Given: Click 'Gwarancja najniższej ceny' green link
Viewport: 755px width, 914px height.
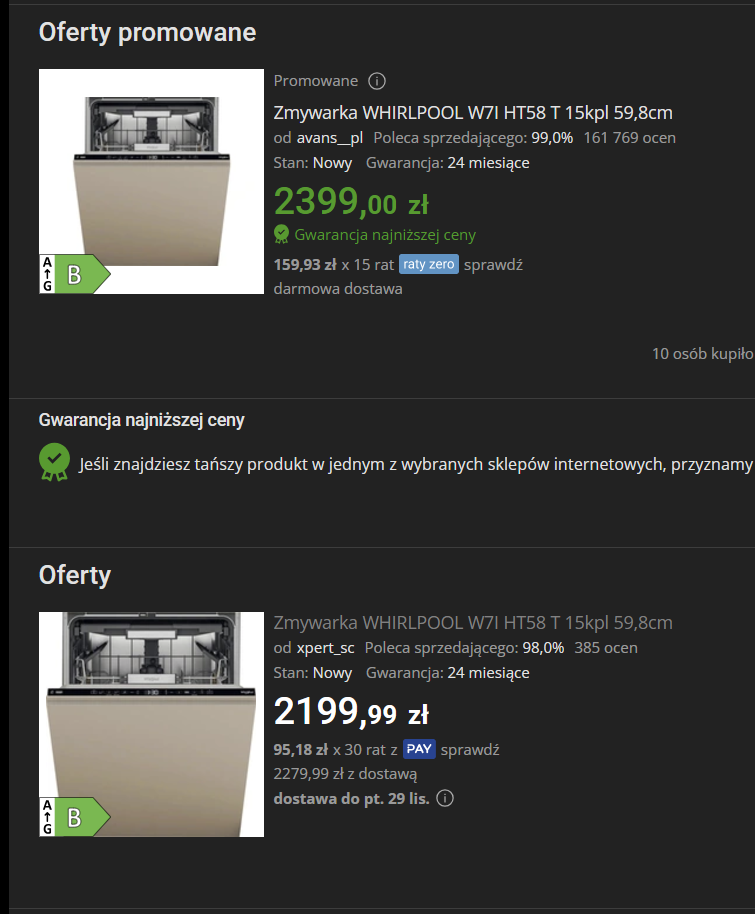Looking at the screenshot, I should (385, 235).
